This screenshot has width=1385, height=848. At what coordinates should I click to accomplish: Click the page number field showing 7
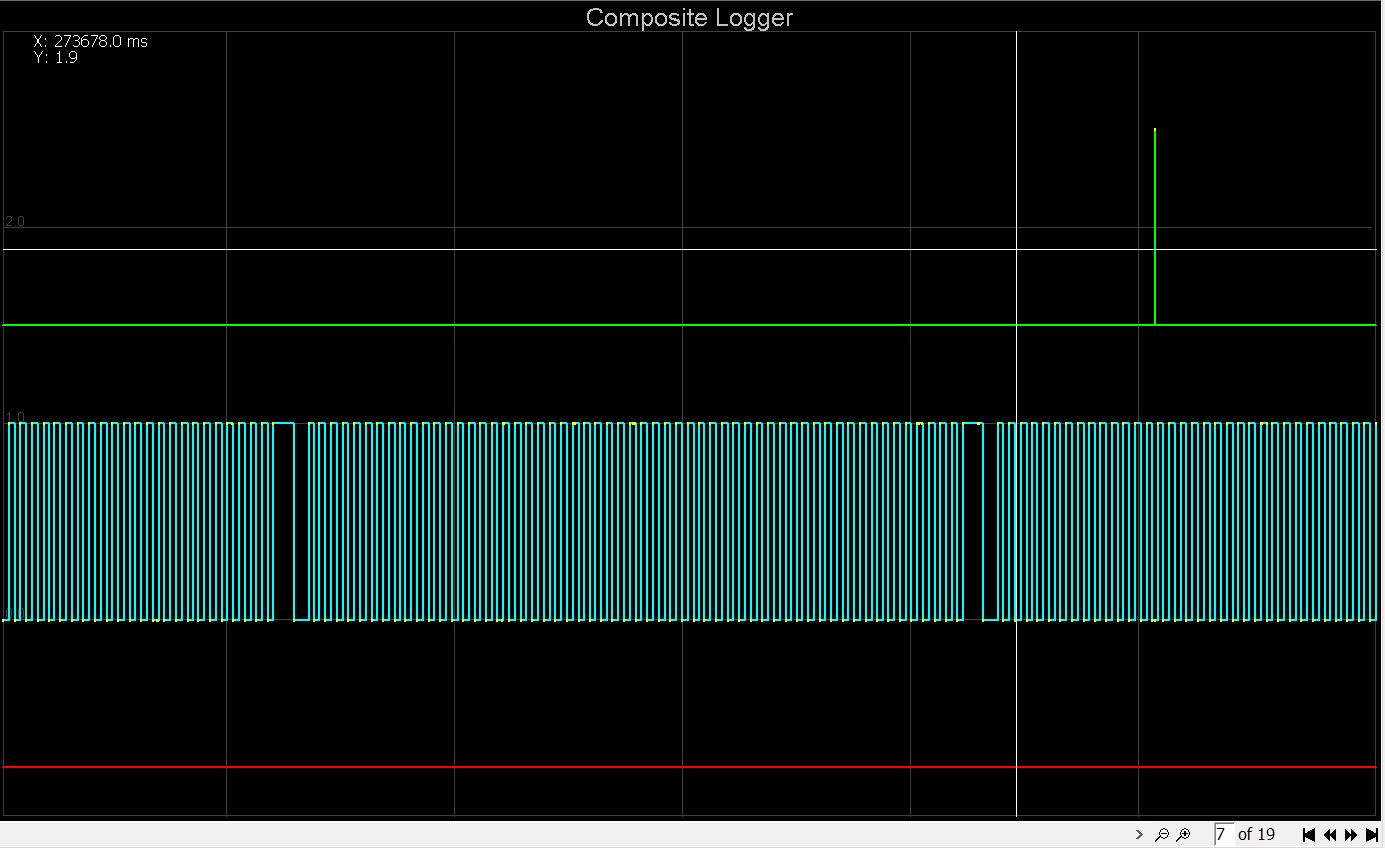(1223, 834)
